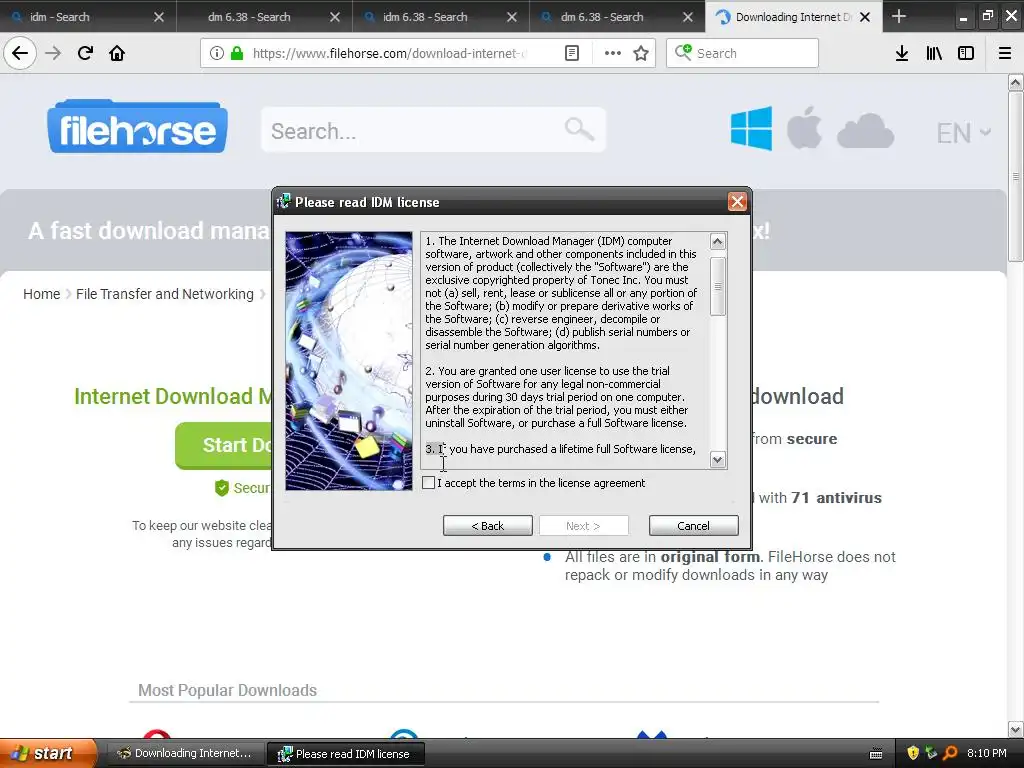1024x768 pixels.
Task: Click the 'Most Popular Downloads' heading
Action: click(227, 690)
